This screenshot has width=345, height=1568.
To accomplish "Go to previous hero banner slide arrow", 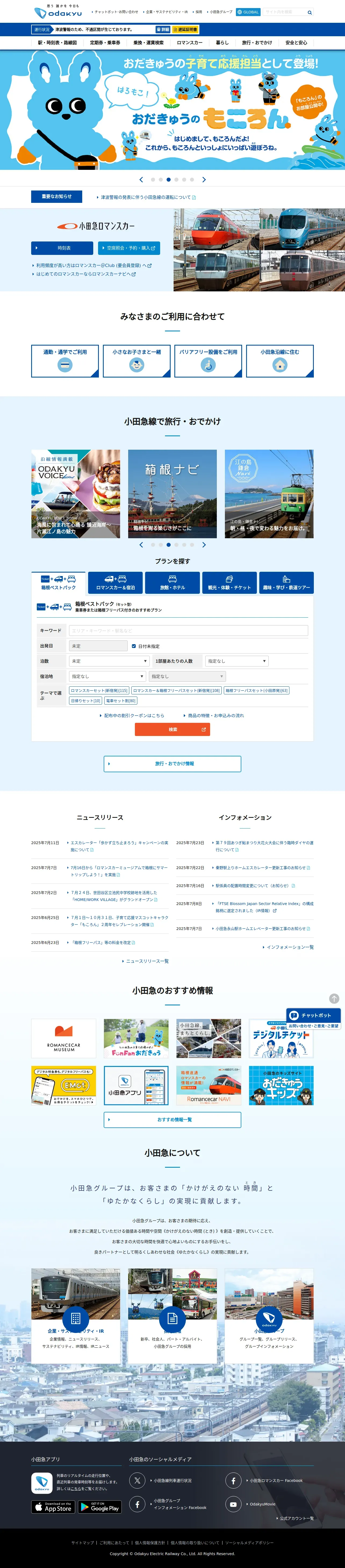I will pyautogui.click(x=141, y=179).
